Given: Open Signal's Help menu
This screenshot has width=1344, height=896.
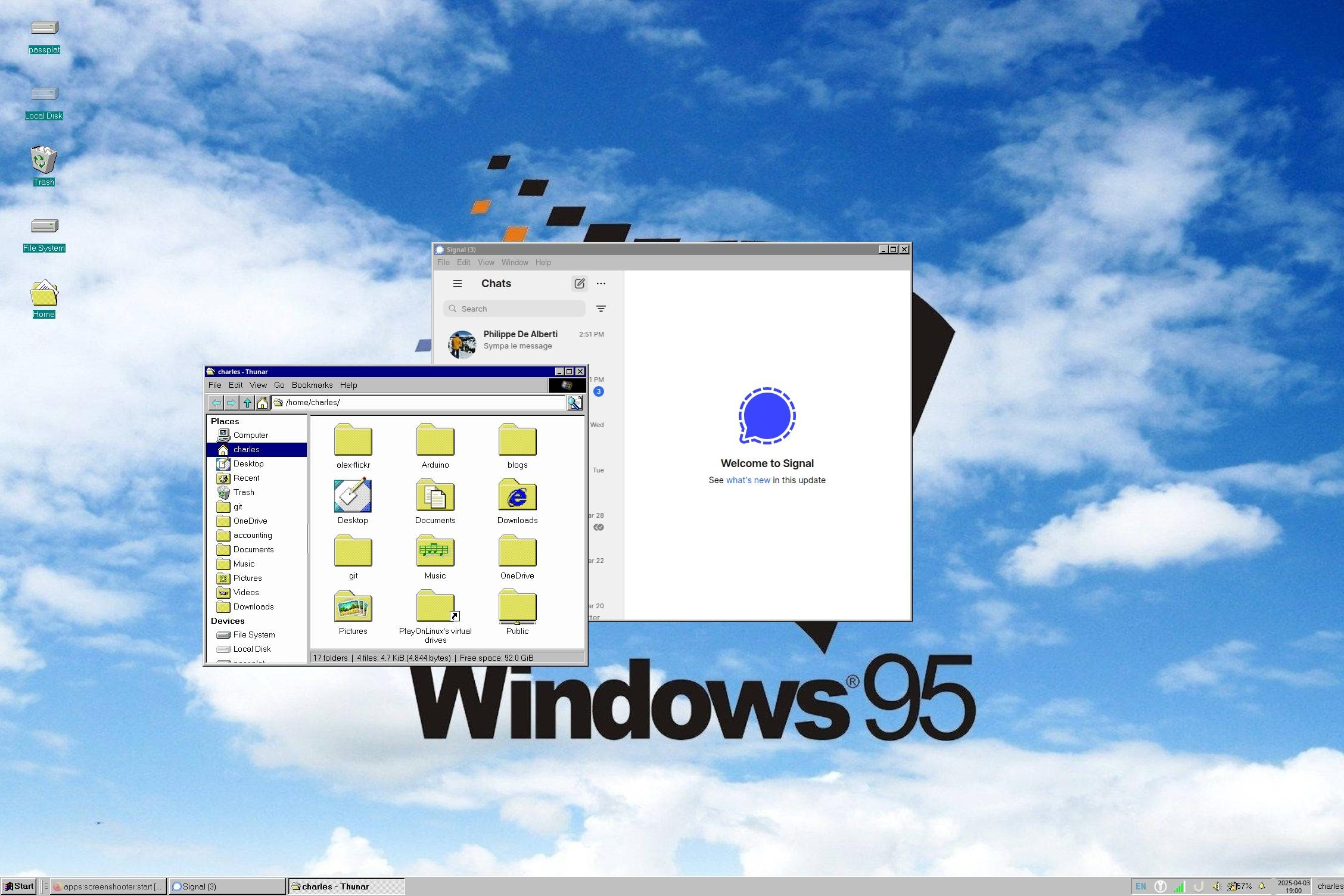Looking at the screenshot, I should [x=543, y=263].
